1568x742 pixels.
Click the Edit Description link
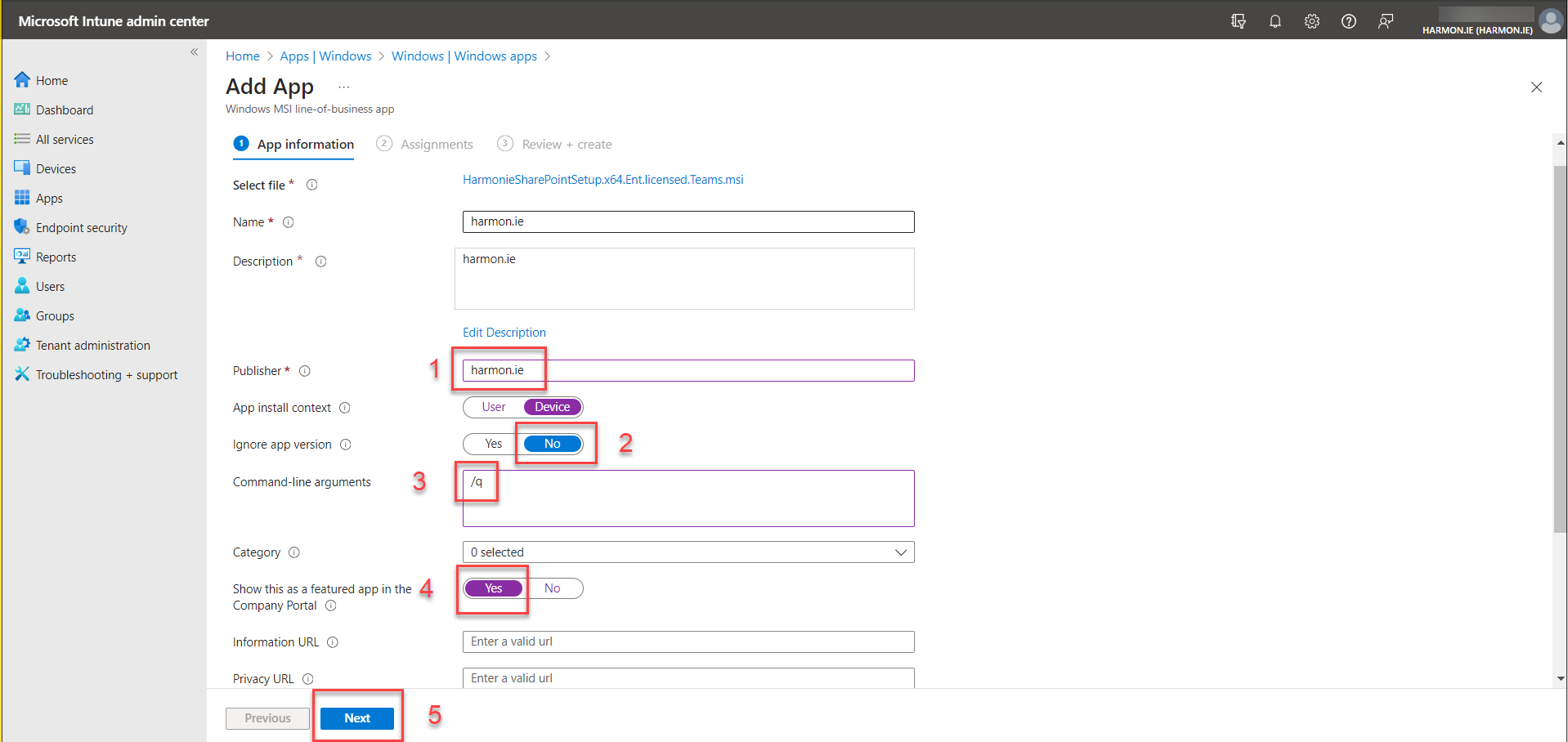coord(504,333)
